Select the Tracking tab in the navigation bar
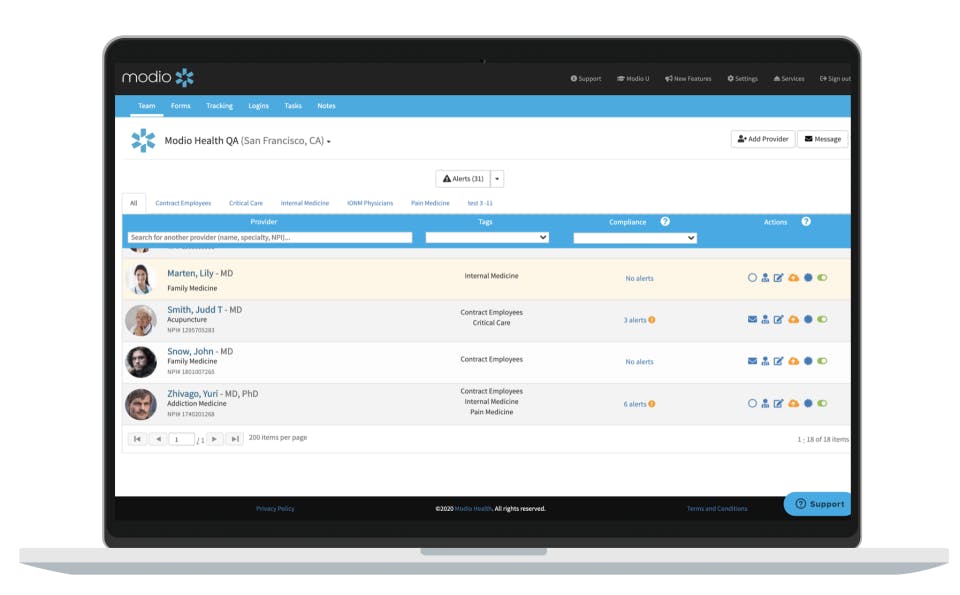Viewport: 960px width, 595px height. point(219,105)
